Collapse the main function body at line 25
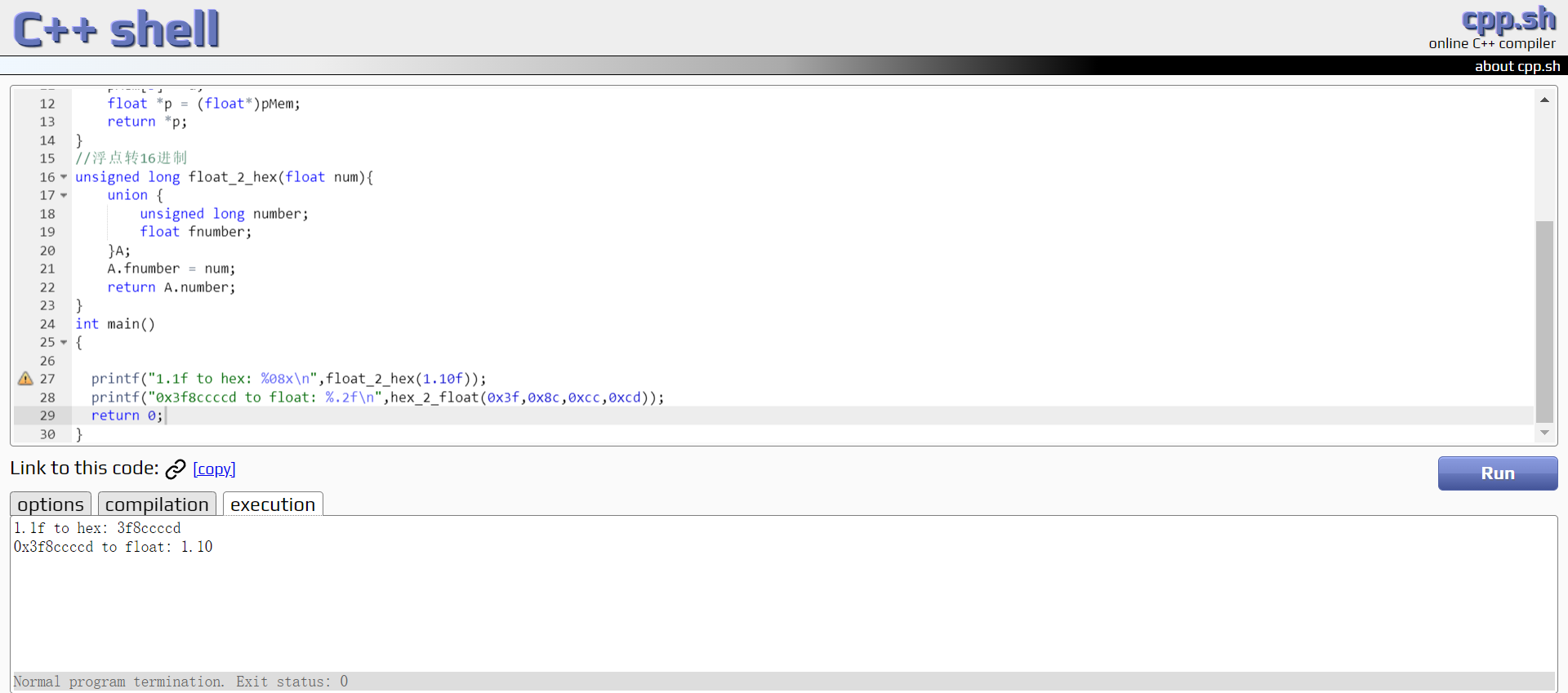The height and width of the screenshot is (693, 1568). click(x=64, y=342)
